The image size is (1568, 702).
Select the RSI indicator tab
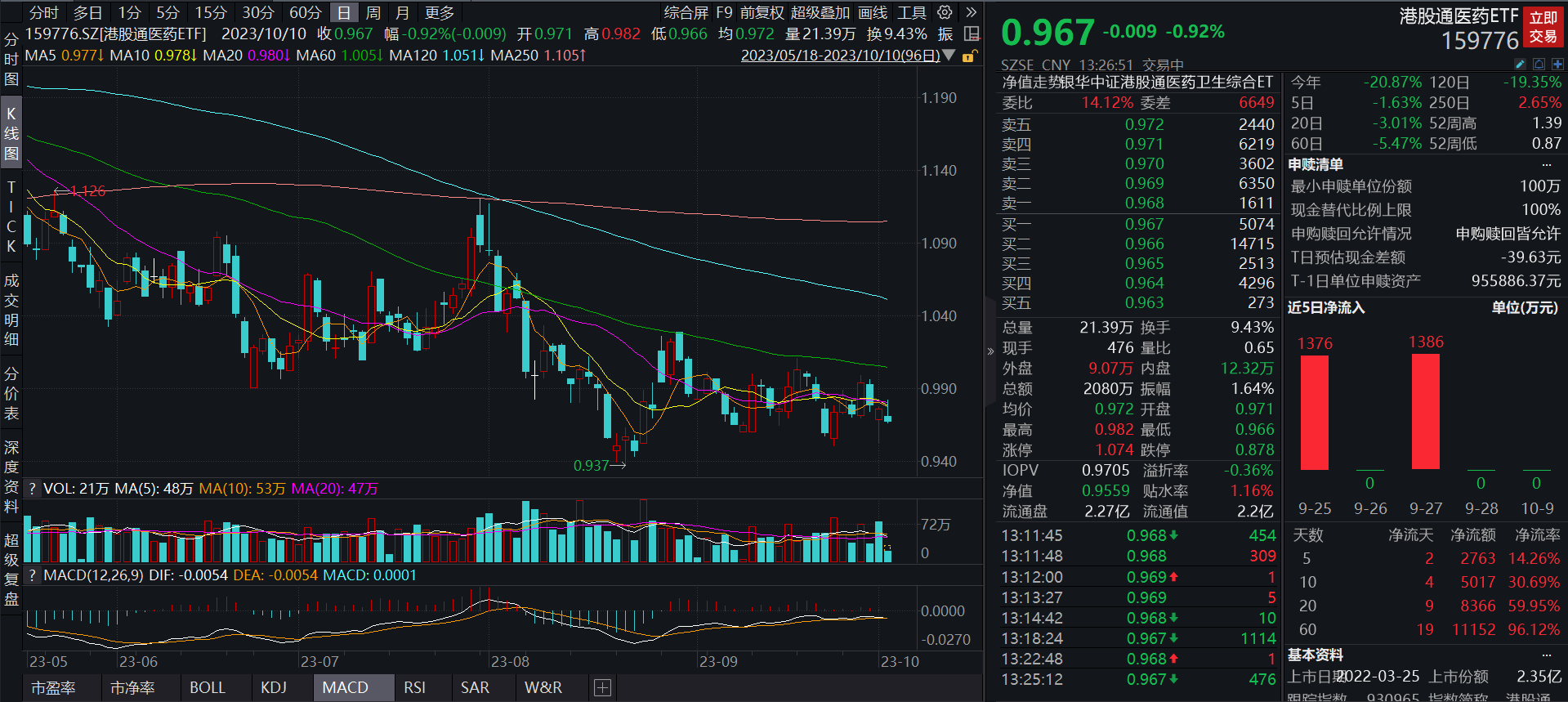tap(415, 687)
